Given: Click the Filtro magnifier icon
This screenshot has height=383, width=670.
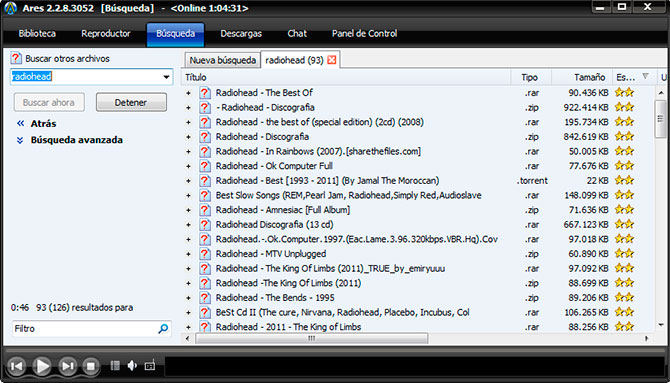Looking at the screenshot, I should click(163, 329).
